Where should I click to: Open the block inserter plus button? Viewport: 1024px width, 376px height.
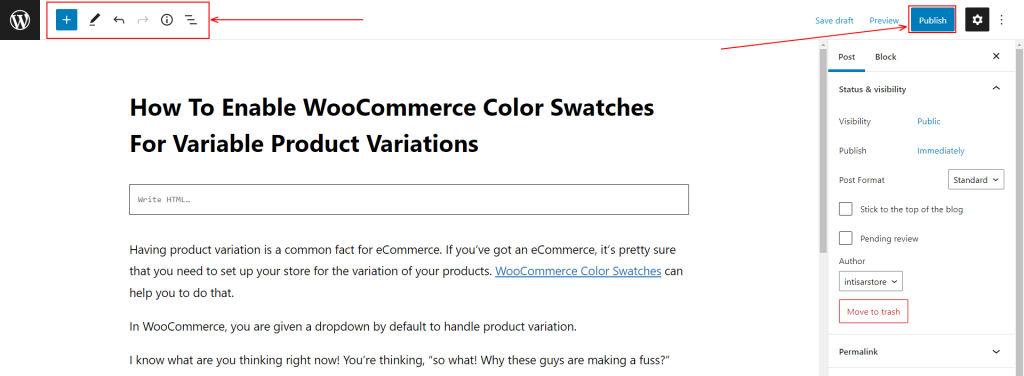pos(67,20)
